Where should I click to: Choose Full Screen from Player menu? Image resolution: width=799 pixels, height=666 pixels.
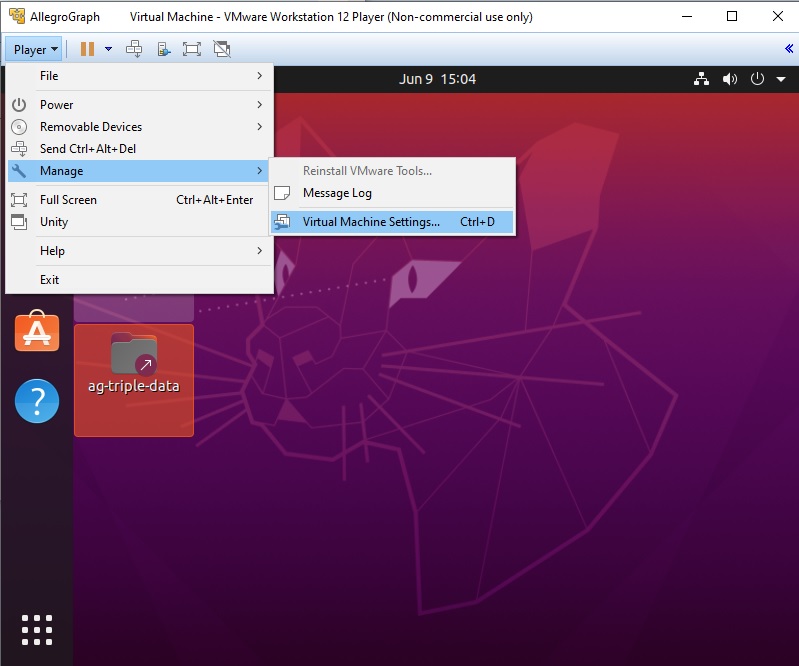click(140, 200)
